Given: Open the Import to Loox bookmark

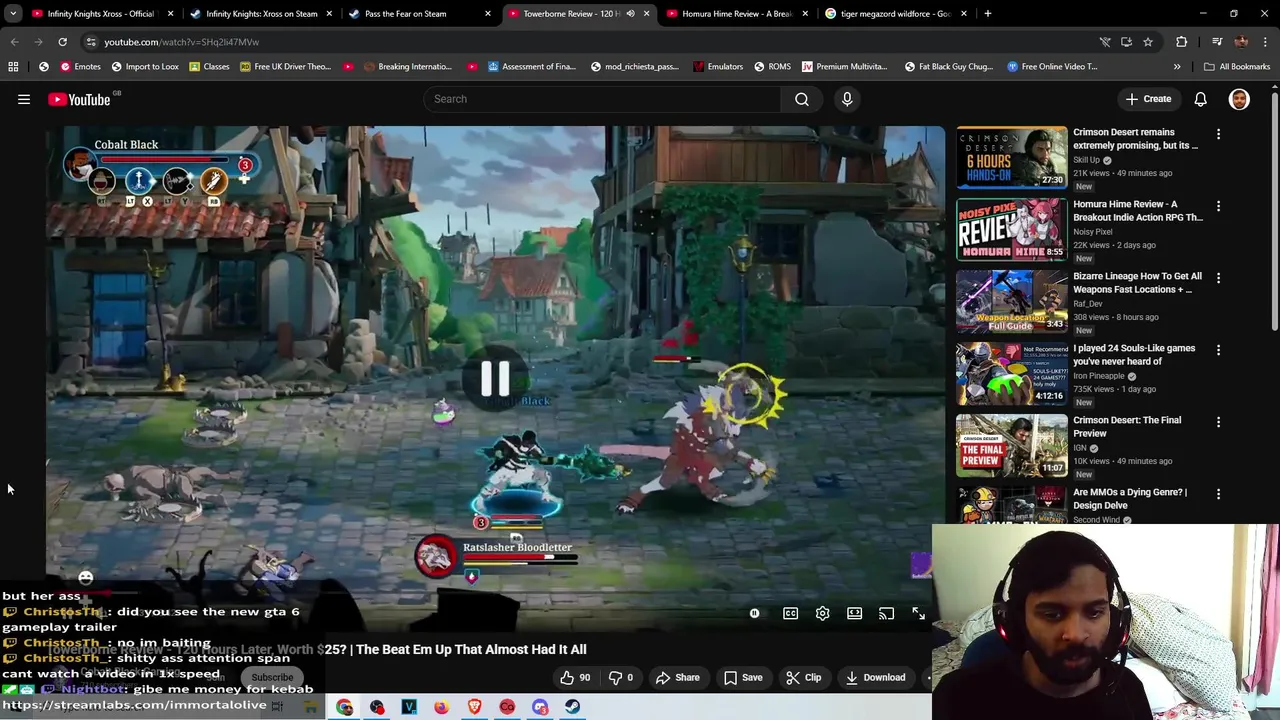Looking at the screenshot, I should [145, 67].
